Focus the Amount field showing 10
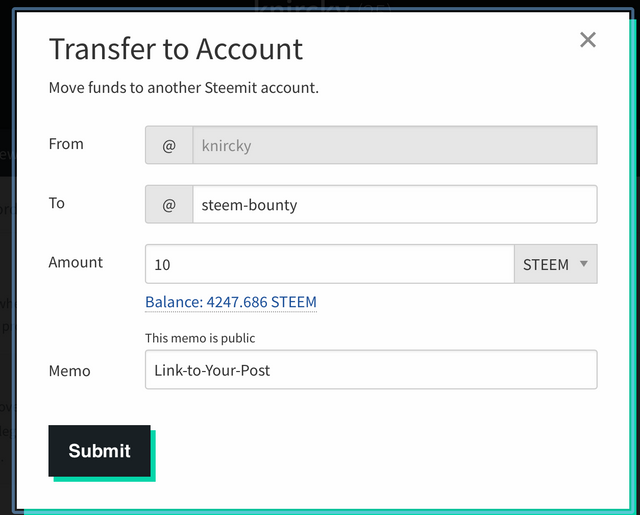640x515 pixels. pyautogui.click(x=330, y=264)
